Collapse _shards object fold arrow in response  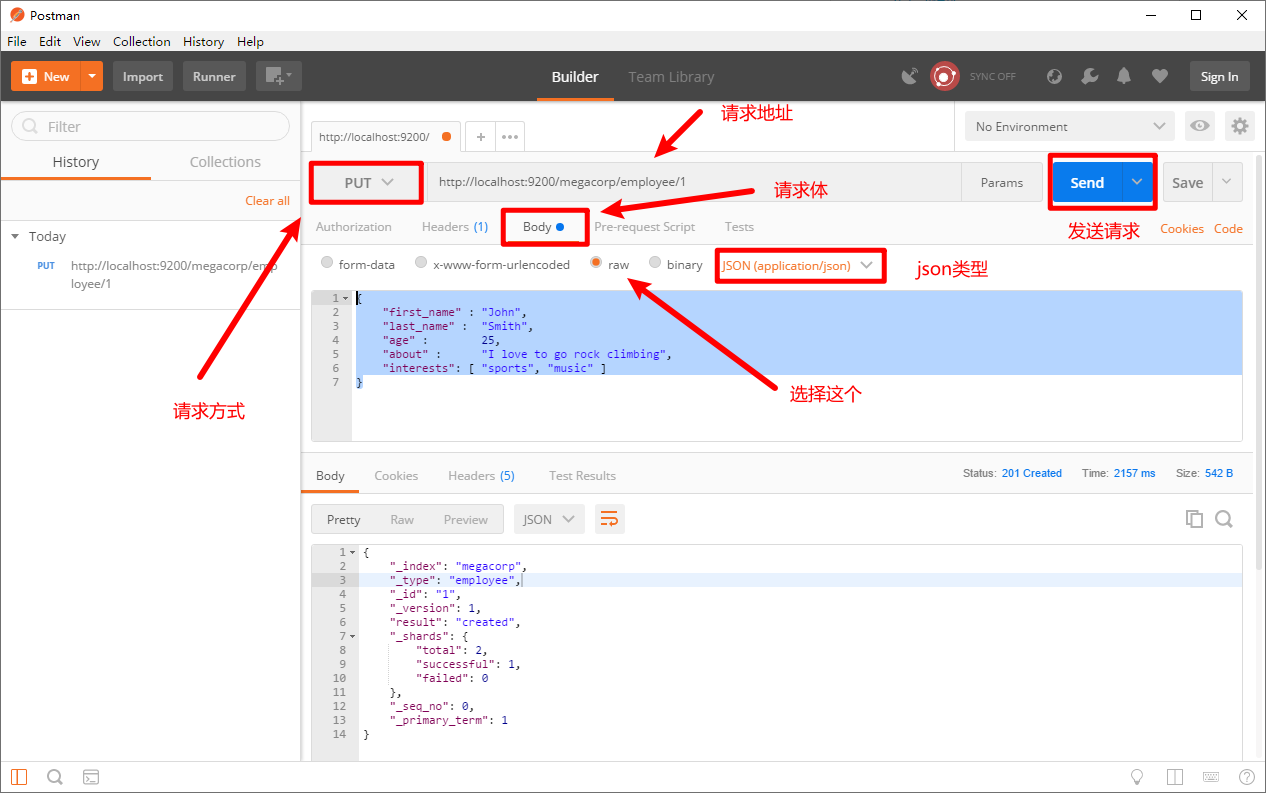(353, 636)
